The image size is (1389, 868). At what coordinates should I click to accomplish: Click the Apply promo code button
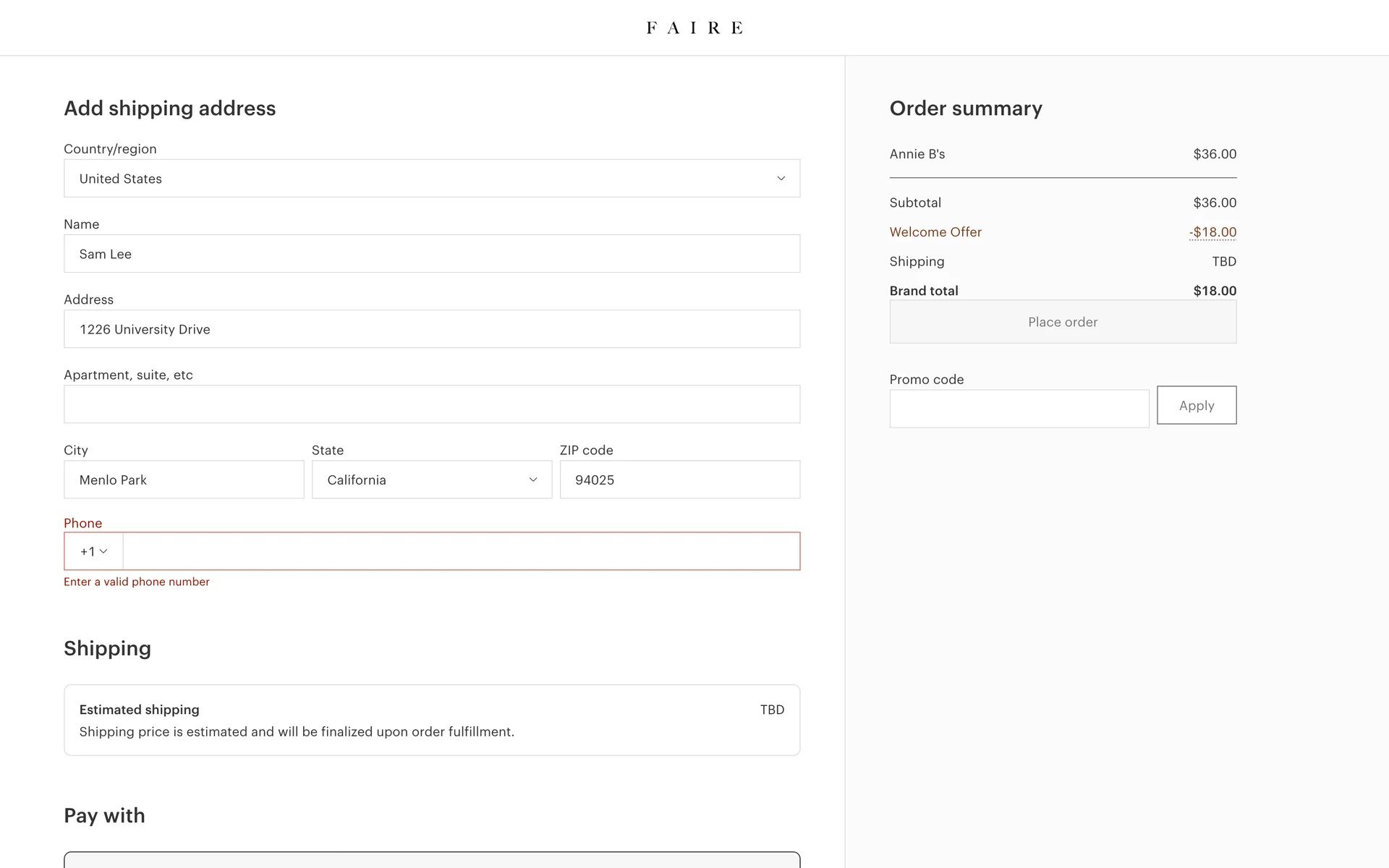click(1196, 405)
